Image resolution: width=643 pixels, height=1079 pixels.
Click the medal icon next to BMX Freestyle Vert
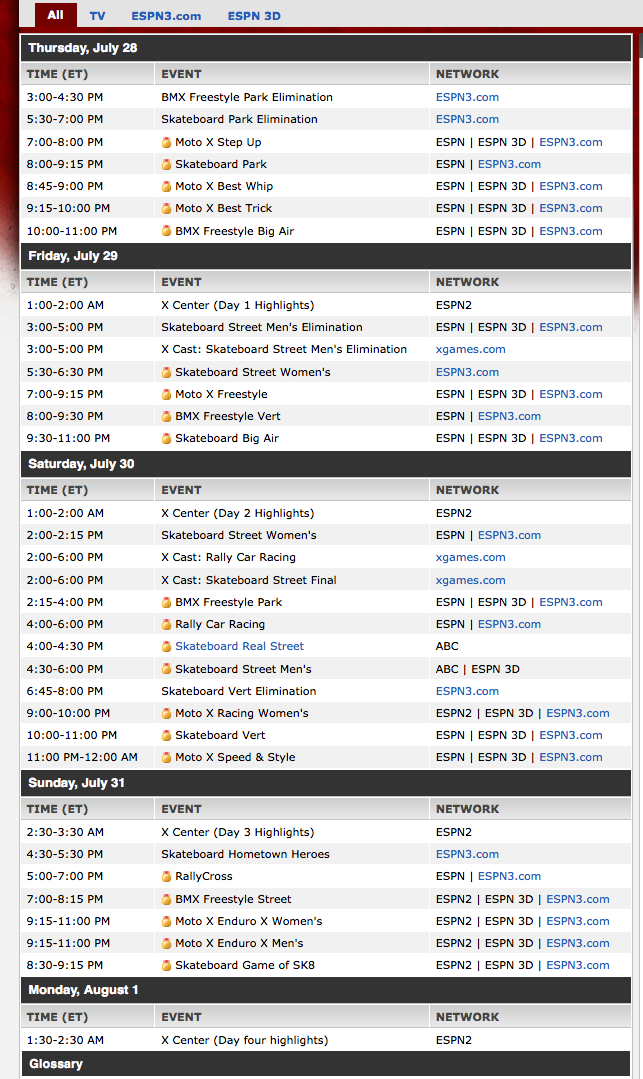pyautogui.click(x=167, y=416)
